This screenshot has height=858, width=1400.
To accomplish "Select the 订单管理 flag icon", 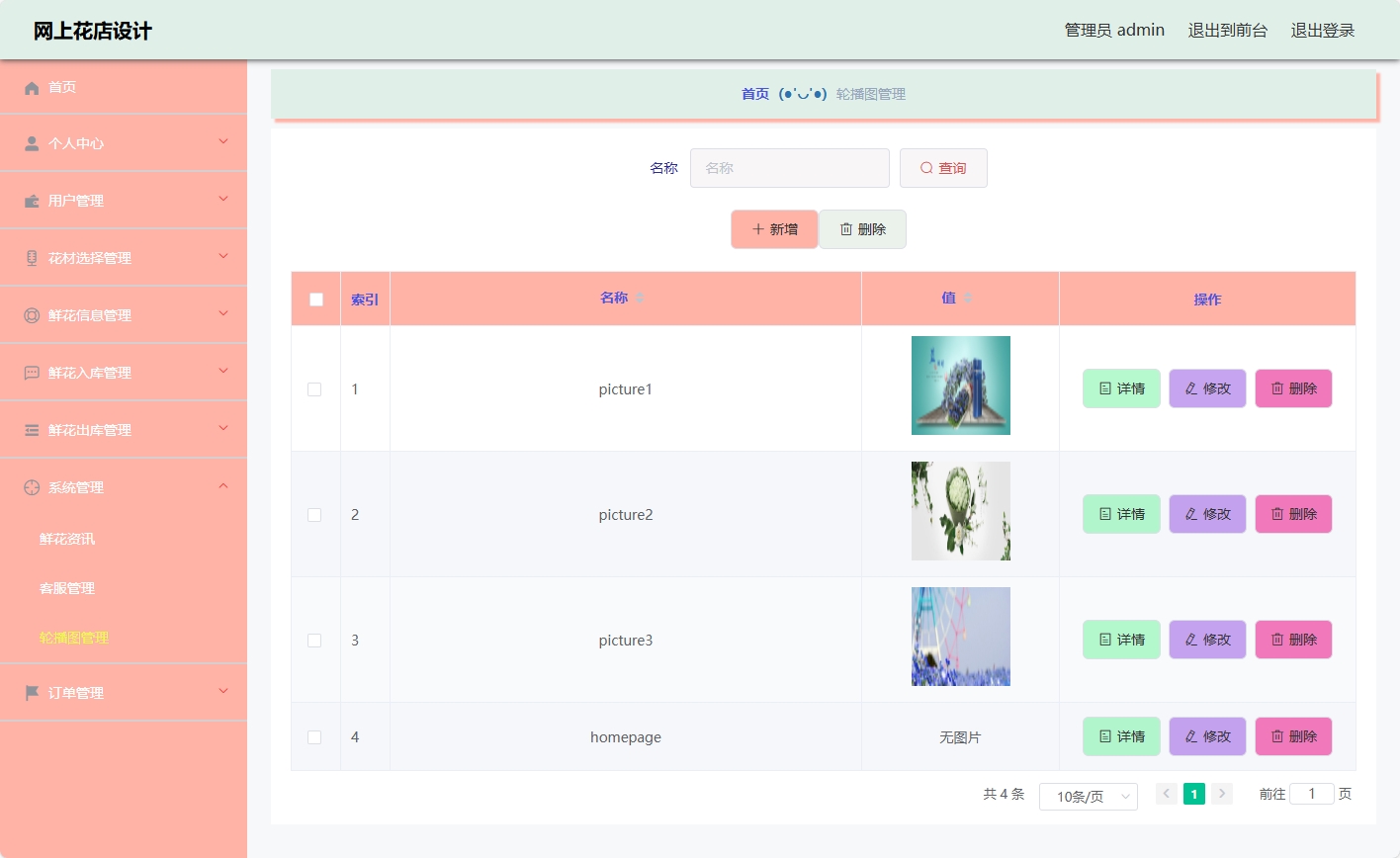I will (x=32, y=692).
